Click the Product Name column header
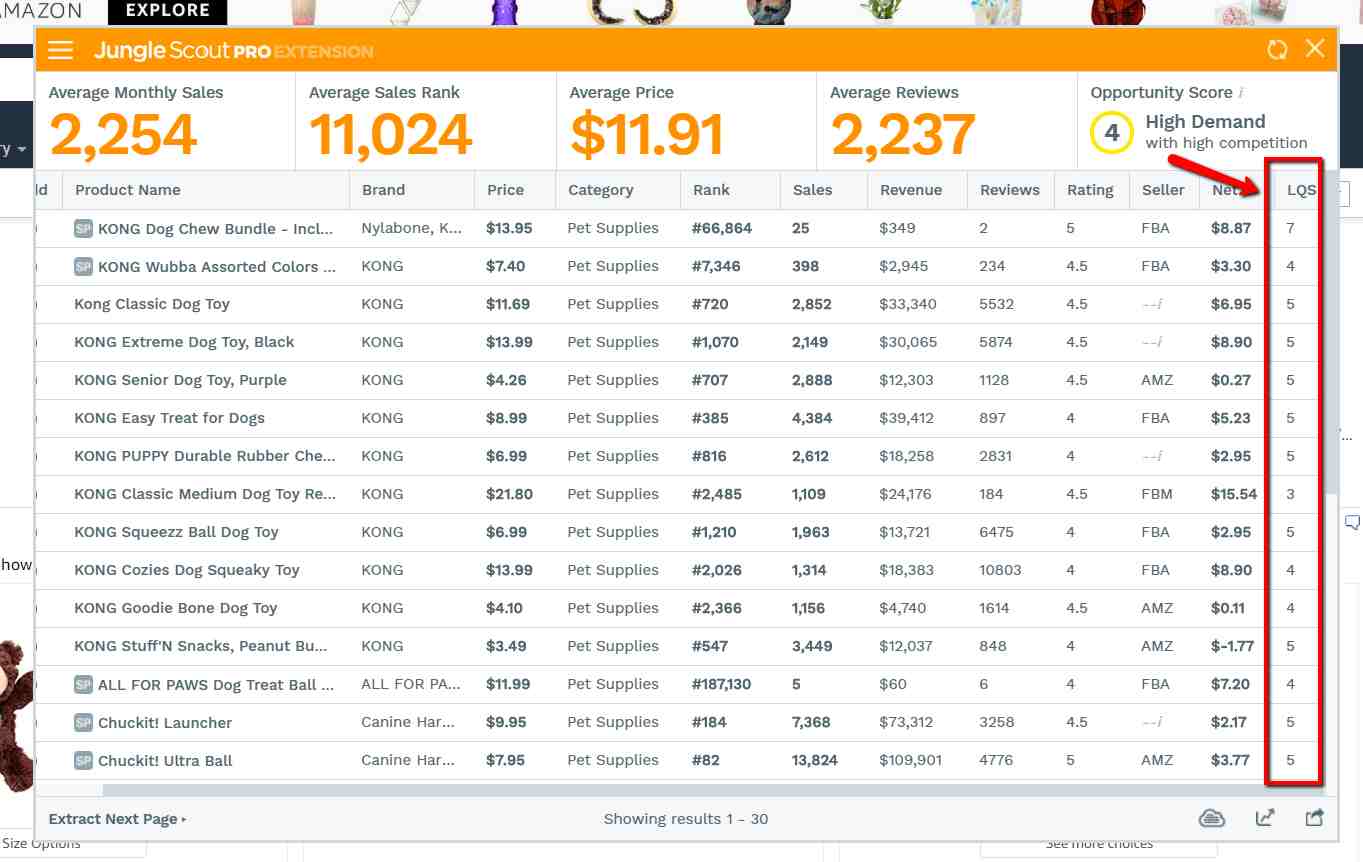Viewport: 1363px width, 862px height. [128, 190]
